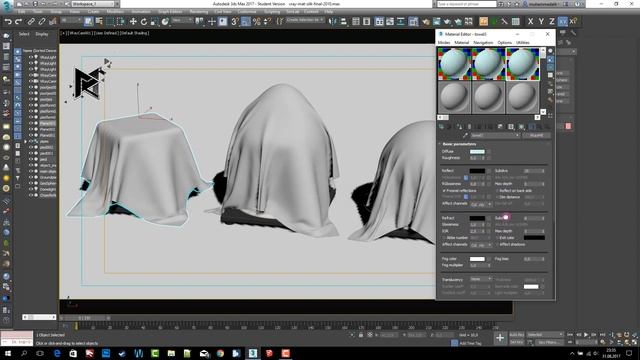Image resolution: width=640 pixels, height=360 pixels.
Task: Choose the Select Object tool
Action: pos(89,22)
